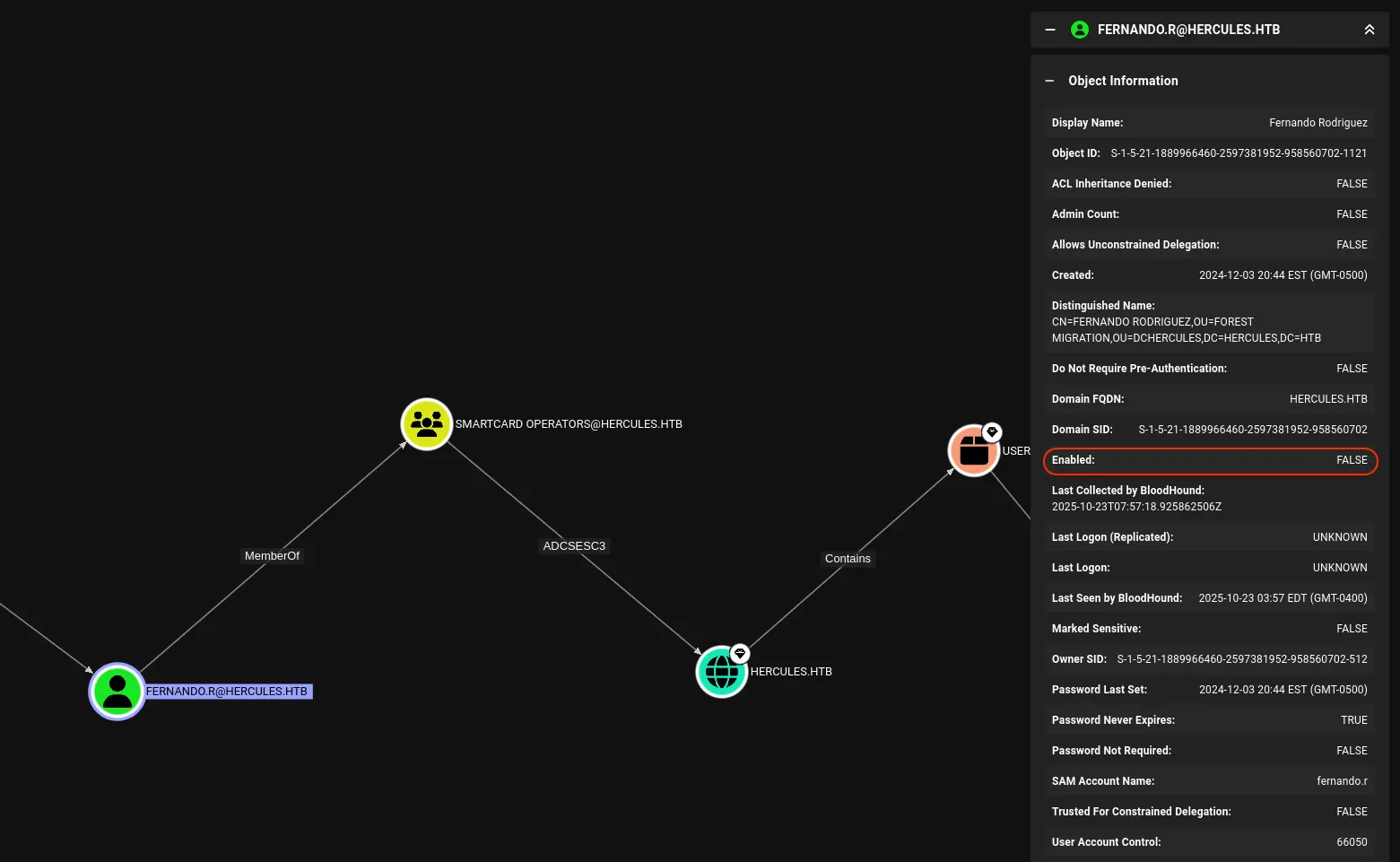Click the orange container node icon

pos(973,451)
